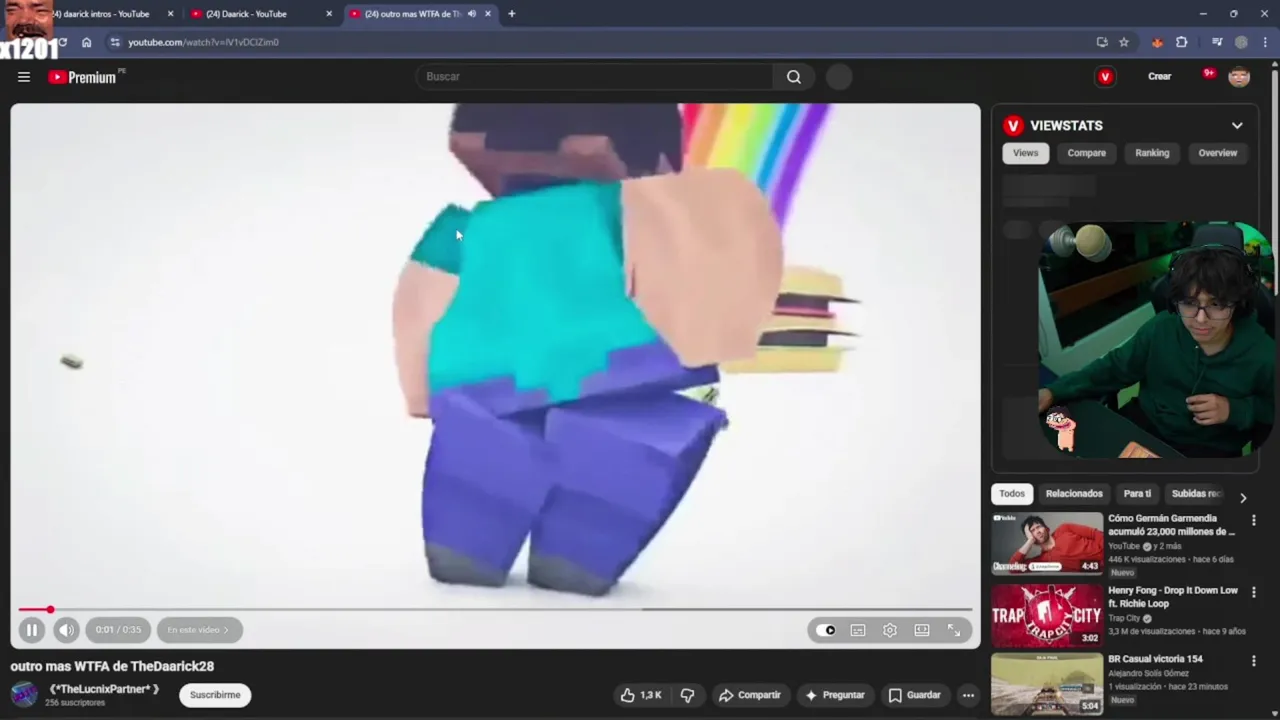1280x720 pixels.
Task: Click the Guardar button
Action: [x=915, y=695]
